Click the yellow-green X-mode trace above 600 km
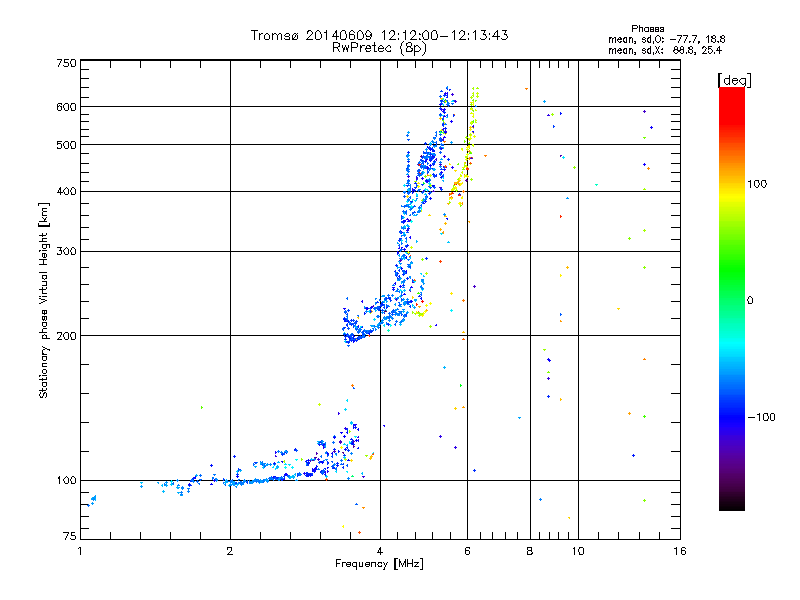Viewport: 800px width, 600px height. tap(475, 96)
